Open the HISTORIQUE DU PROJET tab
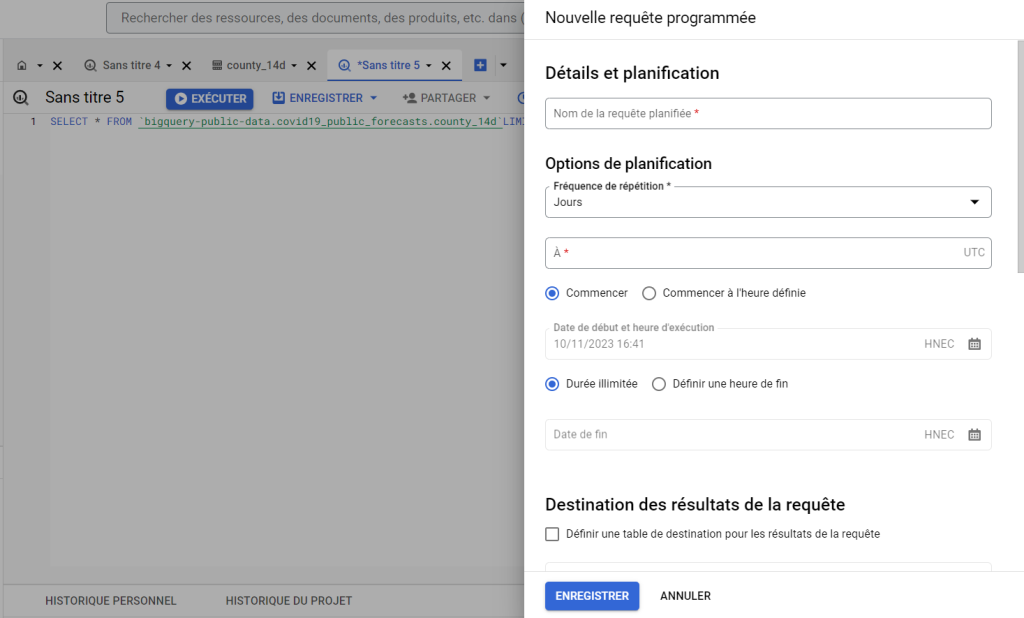The height and width of the screenshot is (618, 1024). point(288,601)
